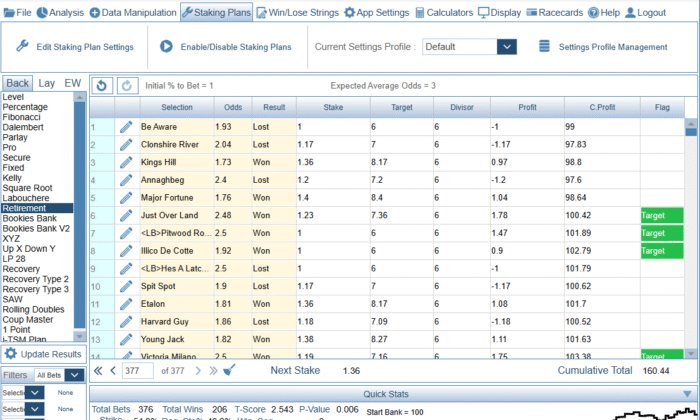Click Edit Staking Plan Settings
Image resolution: width=700 pixels, height=420 pixels.
(75, 47)
